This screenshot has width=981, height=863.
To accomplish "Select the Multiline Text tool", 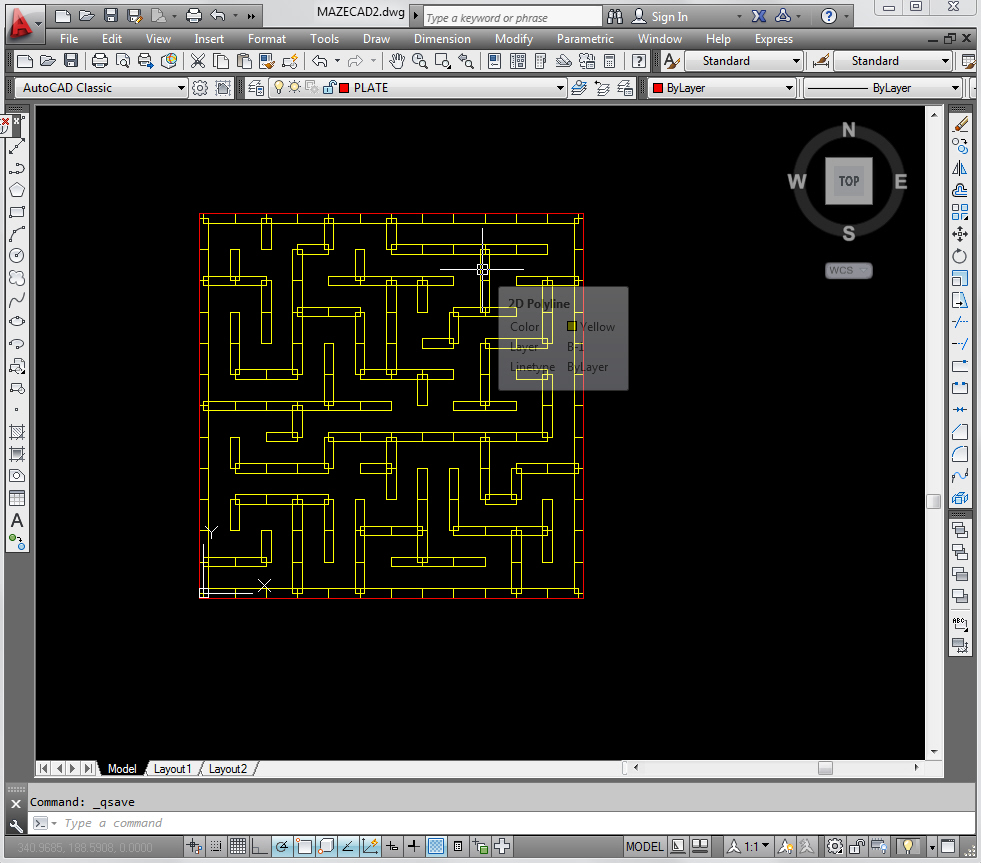I will pos(17,520).
